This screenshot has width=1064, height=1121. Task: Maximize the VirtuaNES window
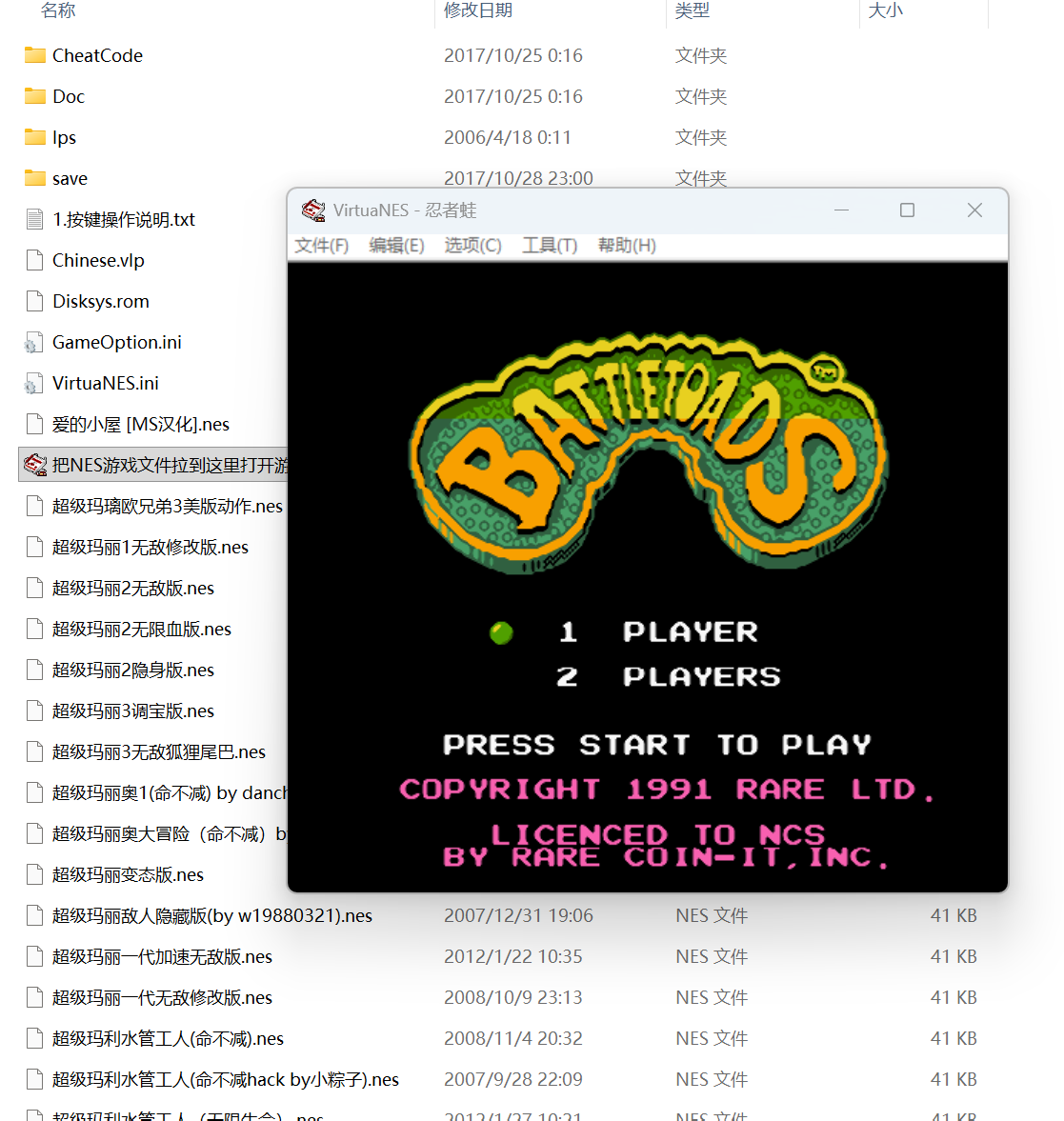(908, 210)
